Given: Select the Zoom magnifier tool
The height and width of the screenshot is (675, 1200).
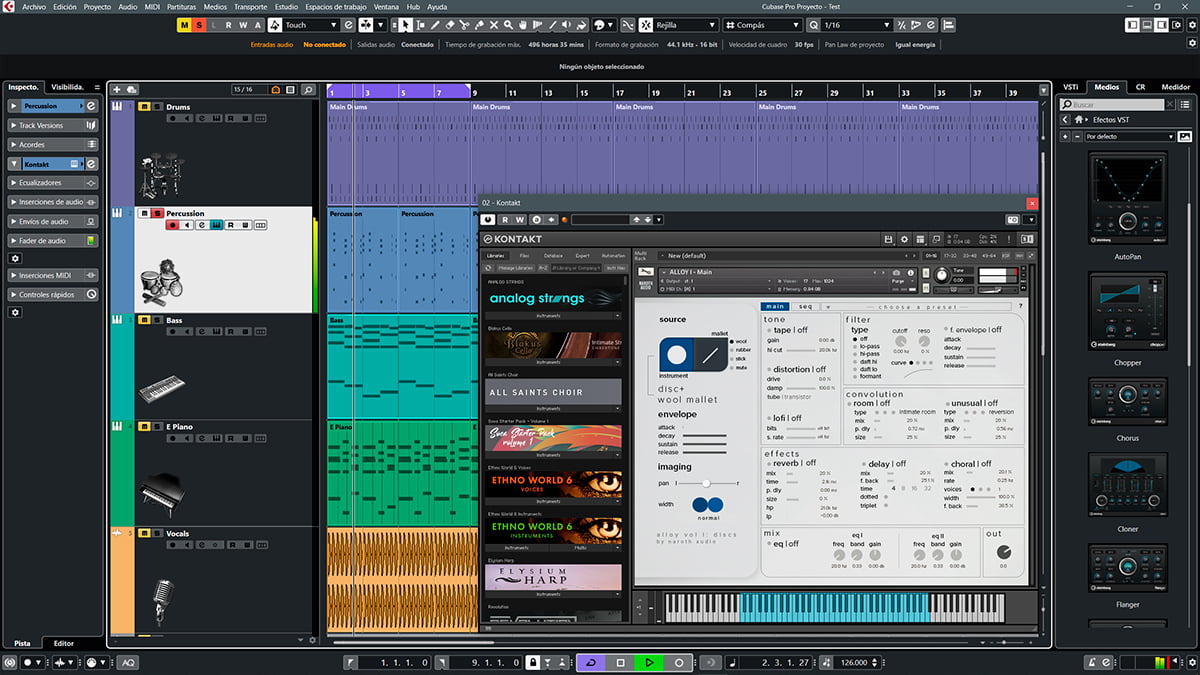Looking at the screenshot, I should [x=510, y=25].
